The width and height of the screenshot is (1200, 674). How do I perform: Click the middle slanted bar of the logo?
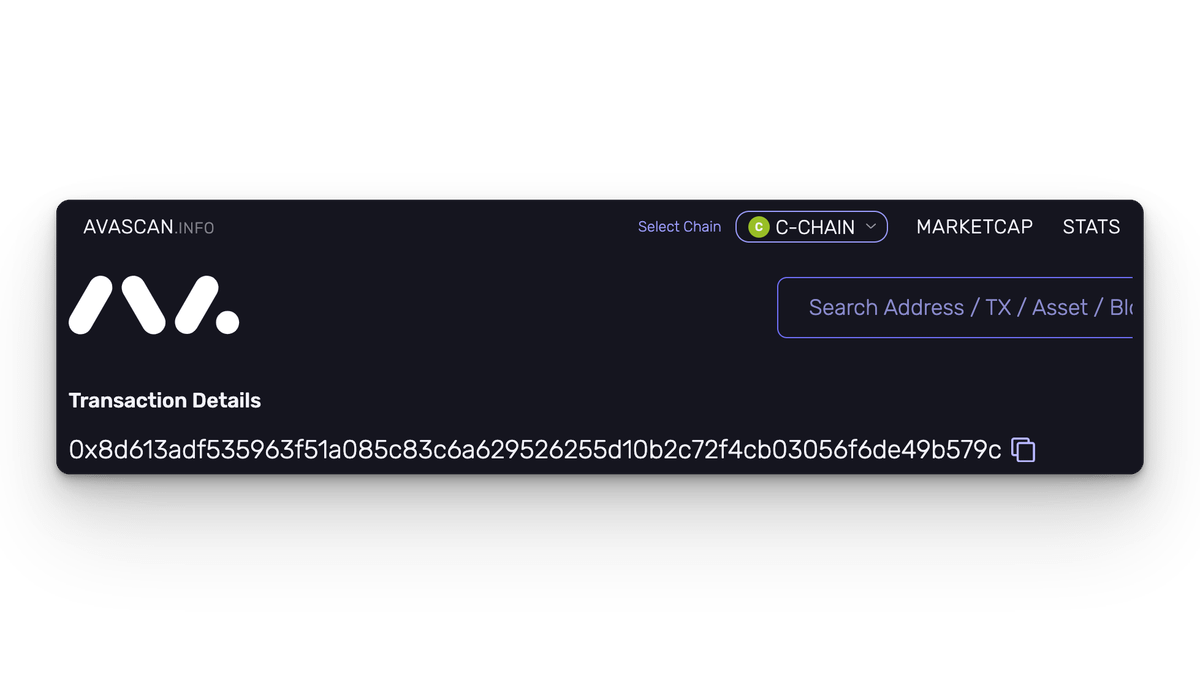[x=144, y=305]
